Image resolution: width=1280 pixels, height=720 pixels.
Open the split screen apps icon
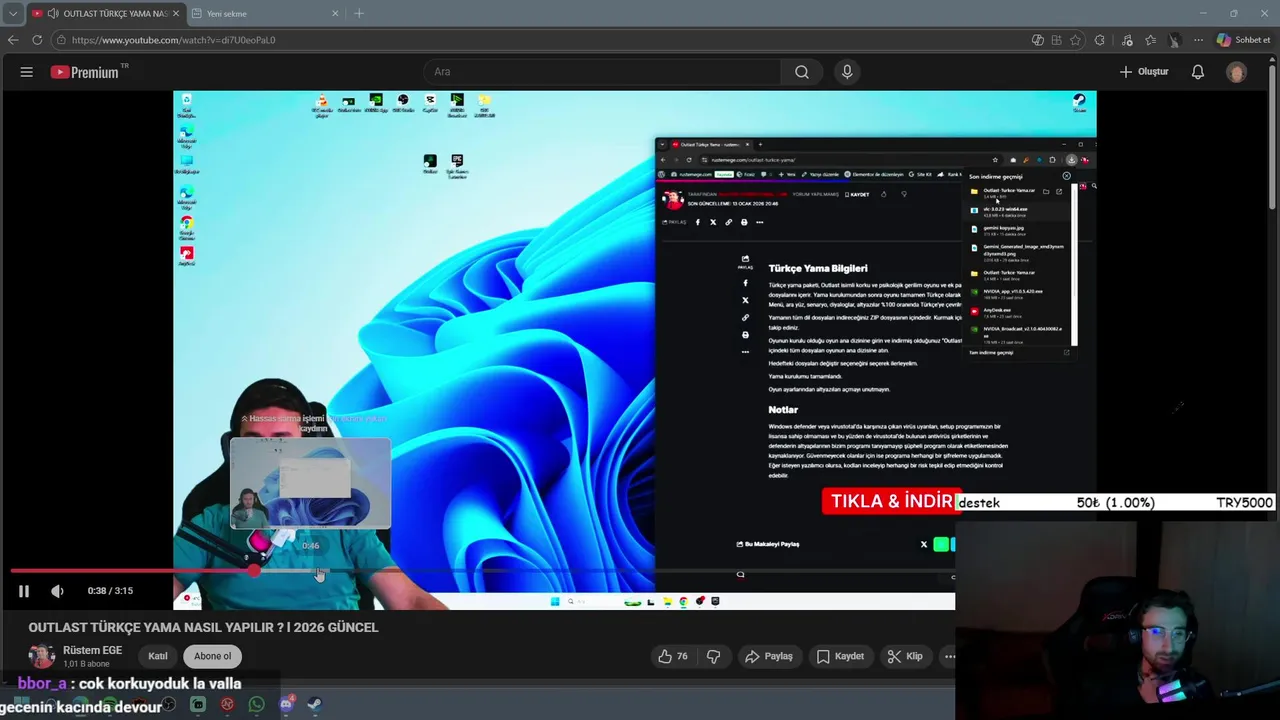(x=1057, y=40)
